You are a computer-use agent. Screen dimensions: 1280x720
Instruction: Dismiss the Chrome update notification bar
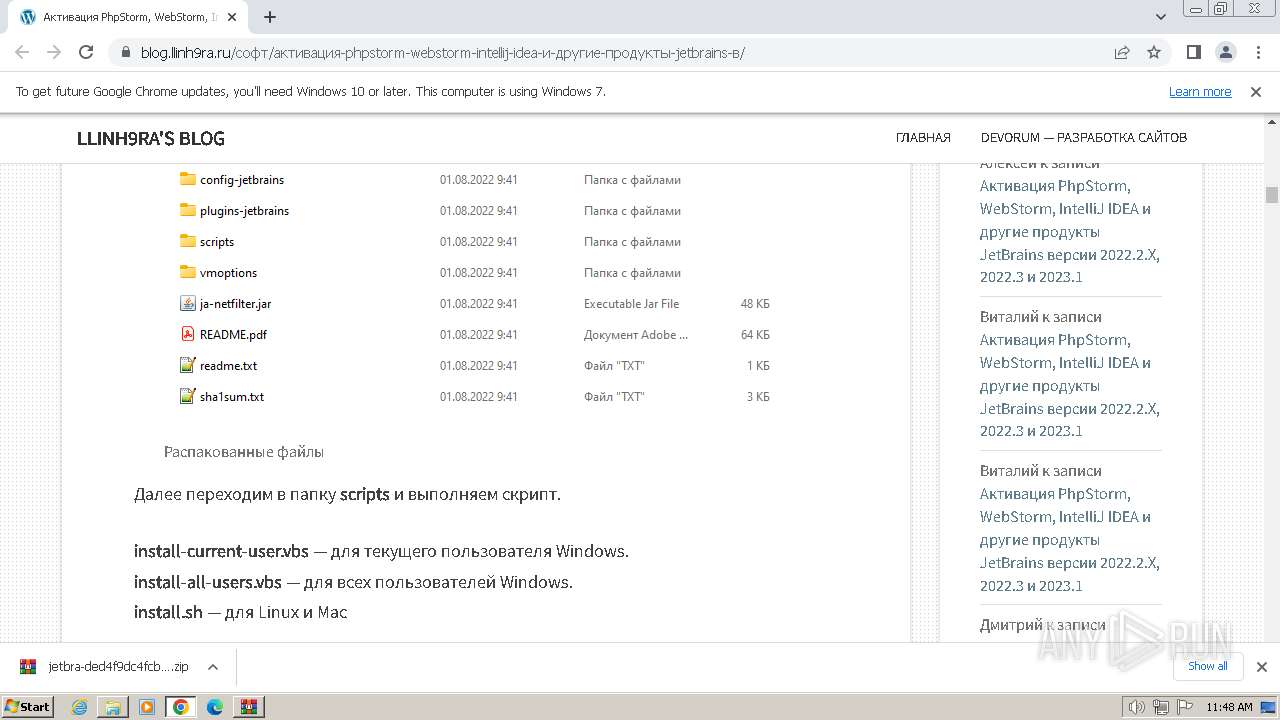[x=1256, y=91]
